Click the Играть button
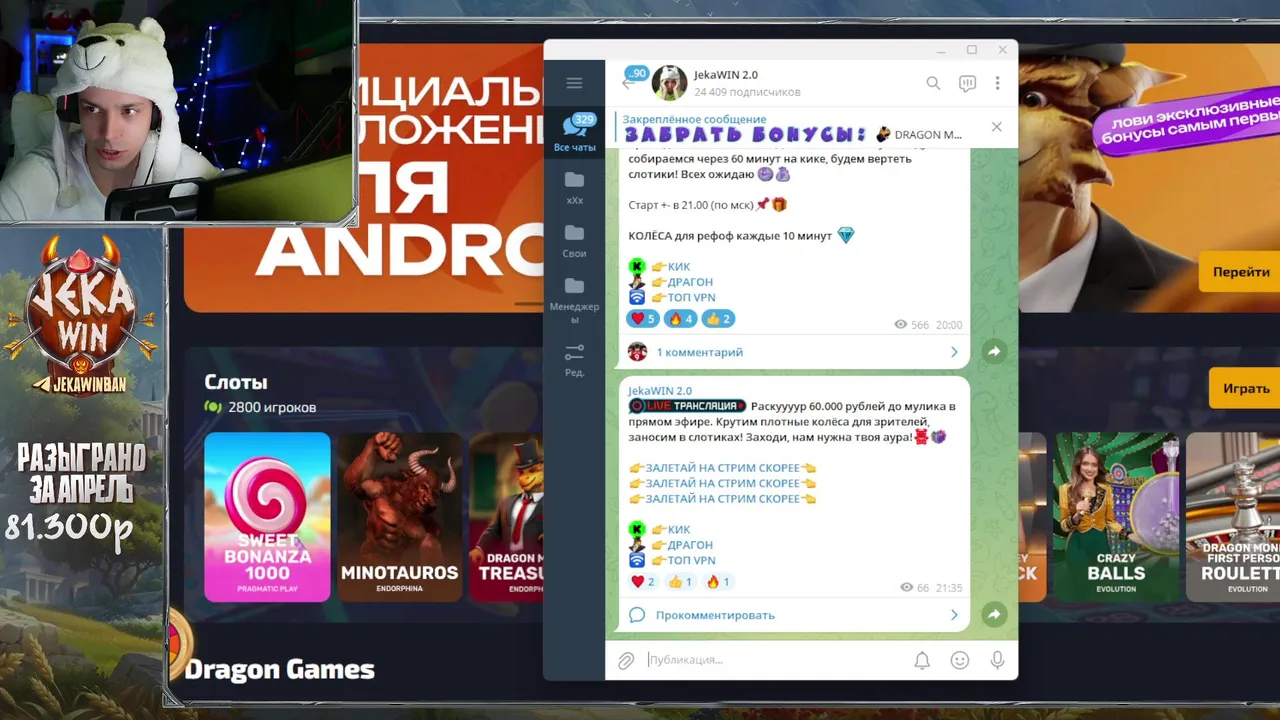 [x=1245, y=388]
